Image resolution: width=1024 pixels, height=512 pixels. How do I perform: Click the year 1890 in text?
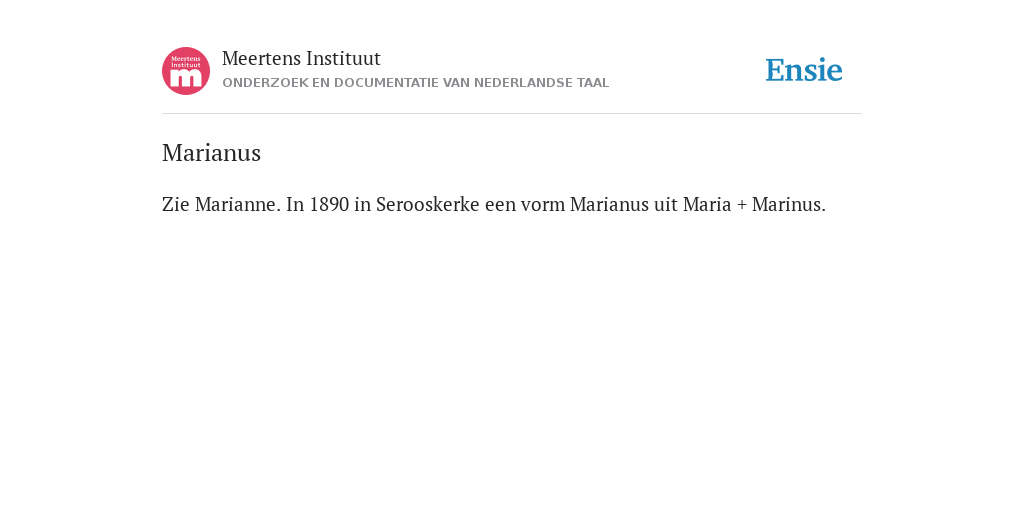329,204
